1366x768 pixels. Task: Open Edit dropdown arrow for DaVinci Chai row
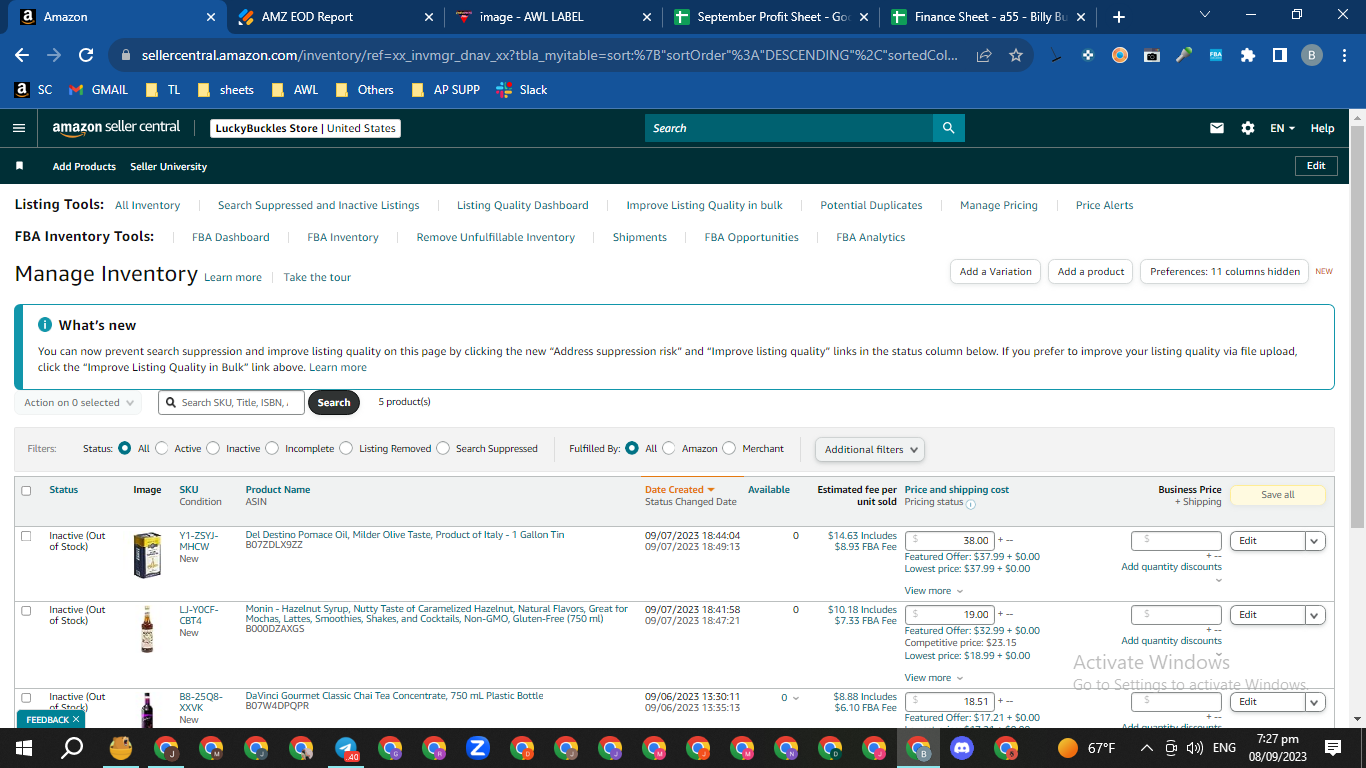pos(1315,702)
